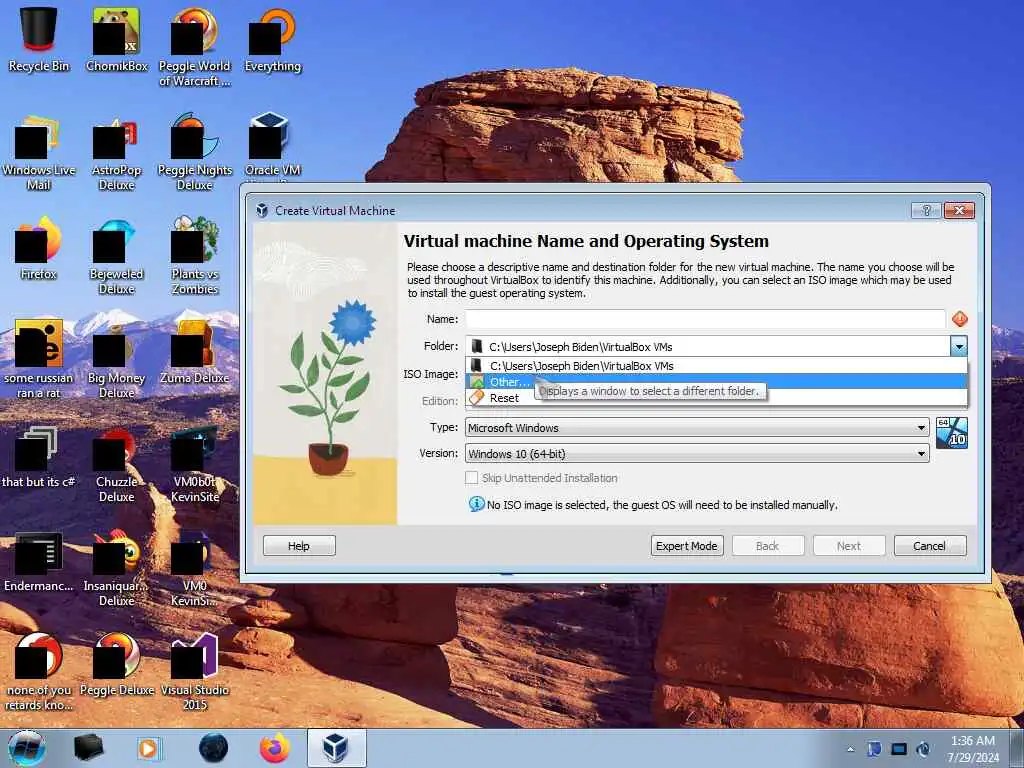1024x768 pixels.
Task: Select the VM0 KevinSi... desktop icon
Action: pos(195,568)
